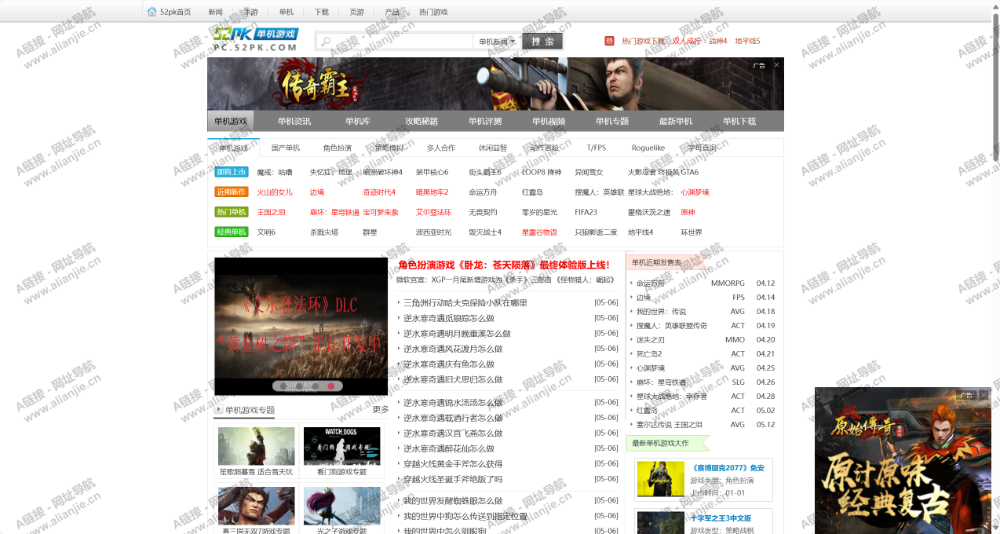Switch to the 国产单机 tab
Image resolution: width=1000 pixels, height=534 pixels.
coord(285,147)
